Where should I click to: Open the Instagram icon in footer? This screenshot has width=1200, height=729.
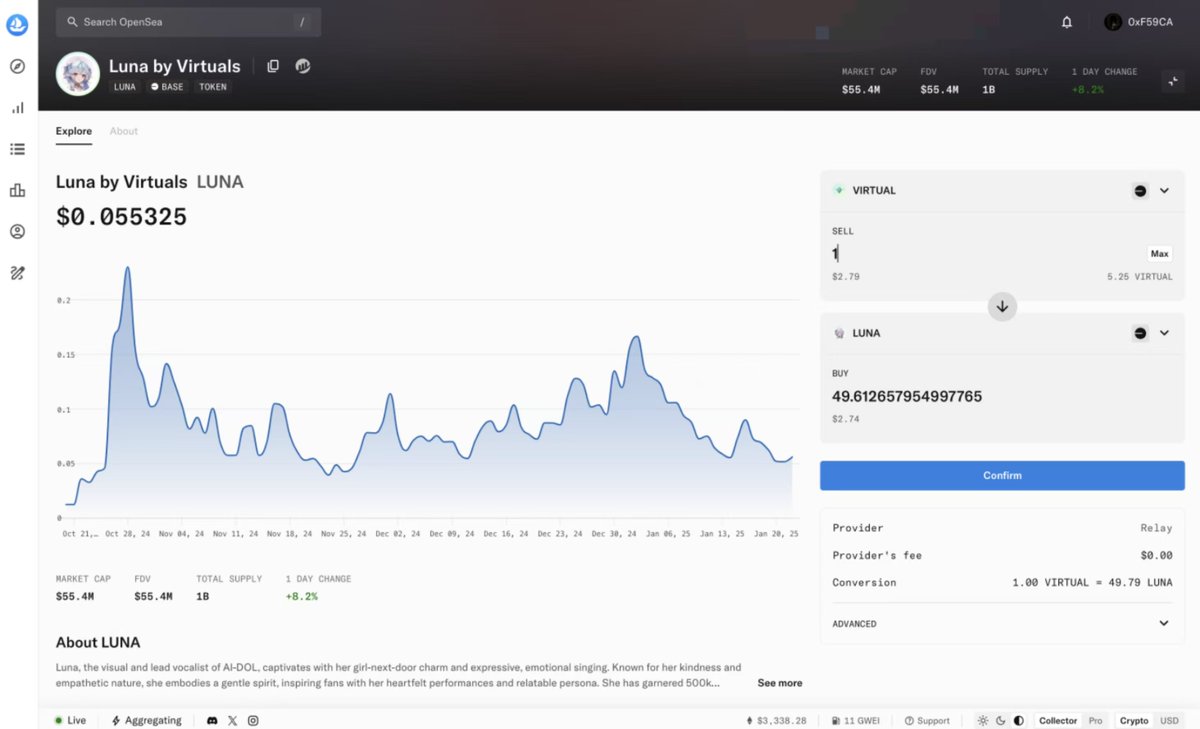pyautogui.click(x=253, y=720)
